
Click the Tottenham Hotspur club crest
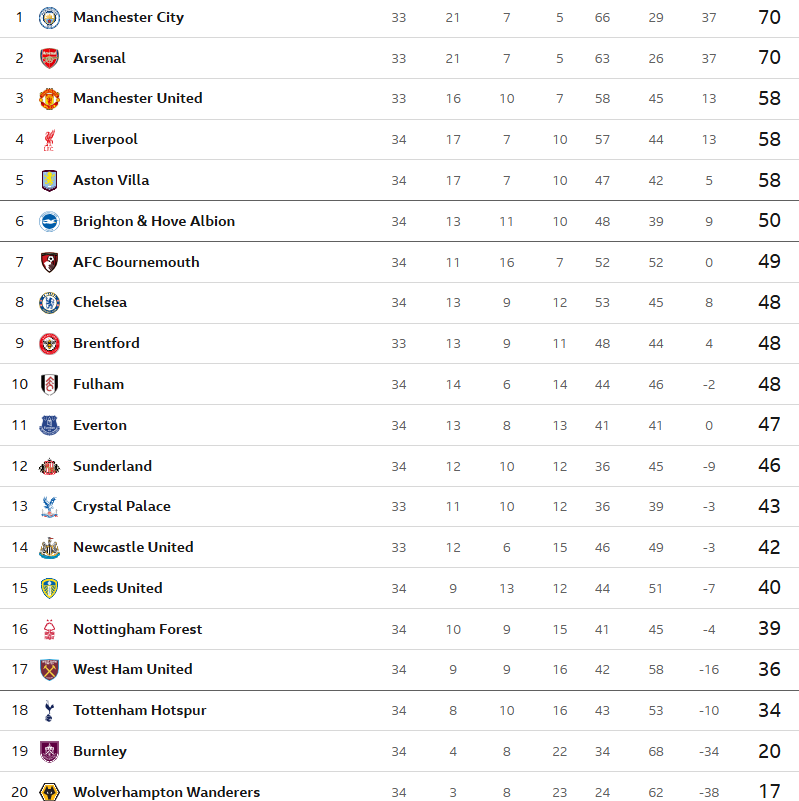click(49, 711)
